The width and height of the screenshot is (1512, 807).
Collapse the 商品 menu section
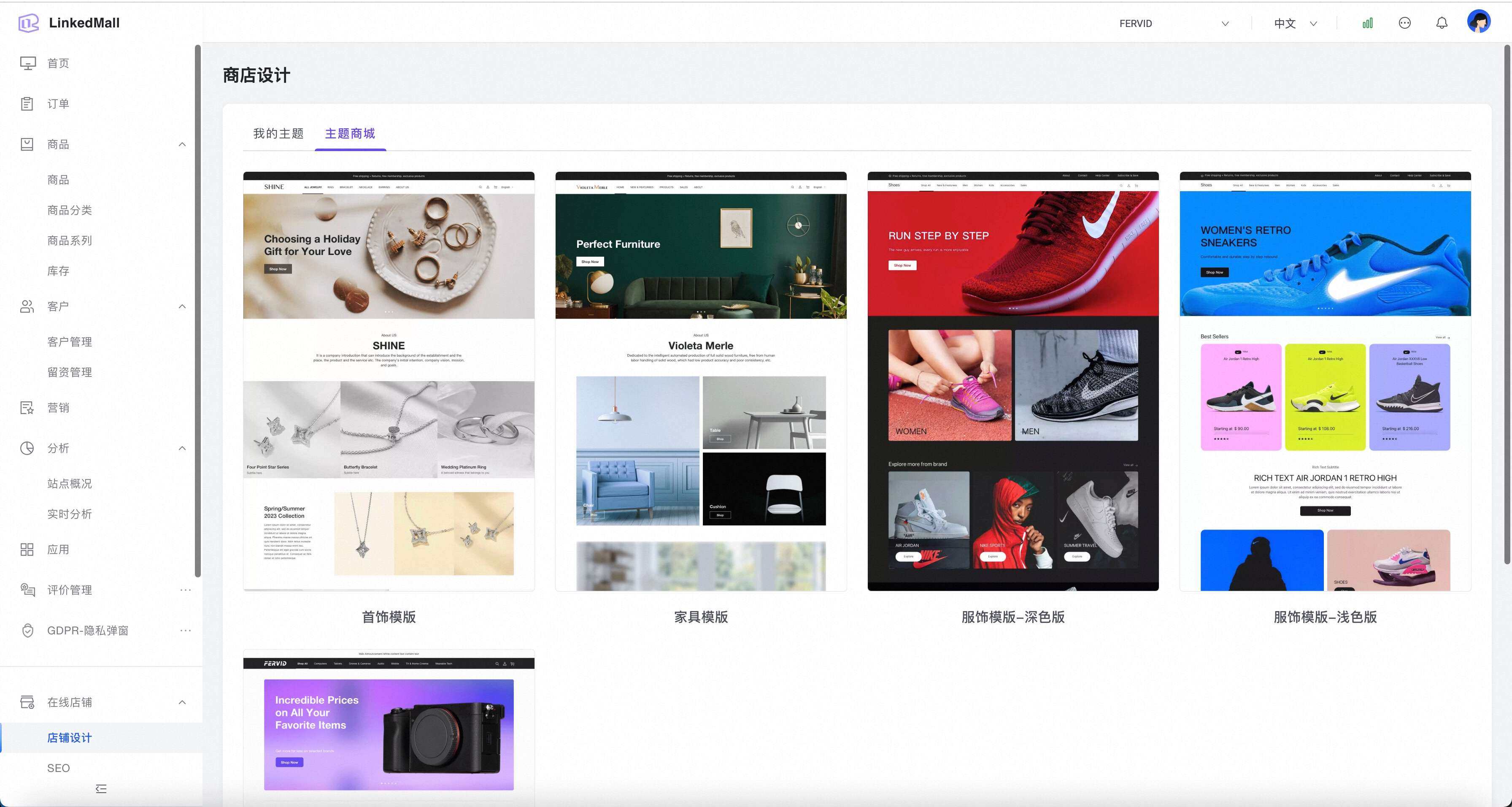point(182,144)
